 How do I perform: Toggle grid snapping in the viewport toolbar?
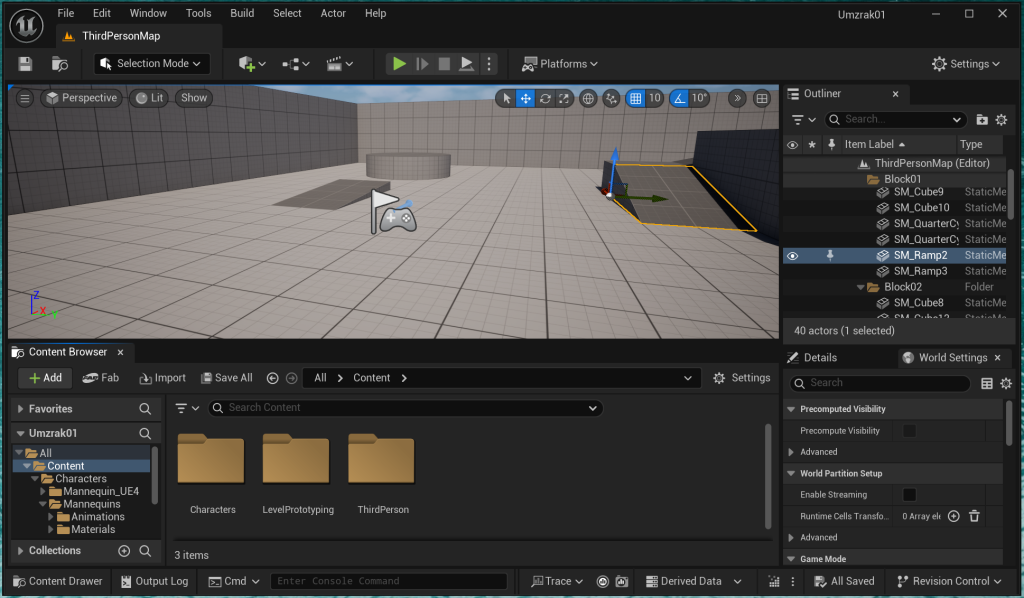[635, 99]
